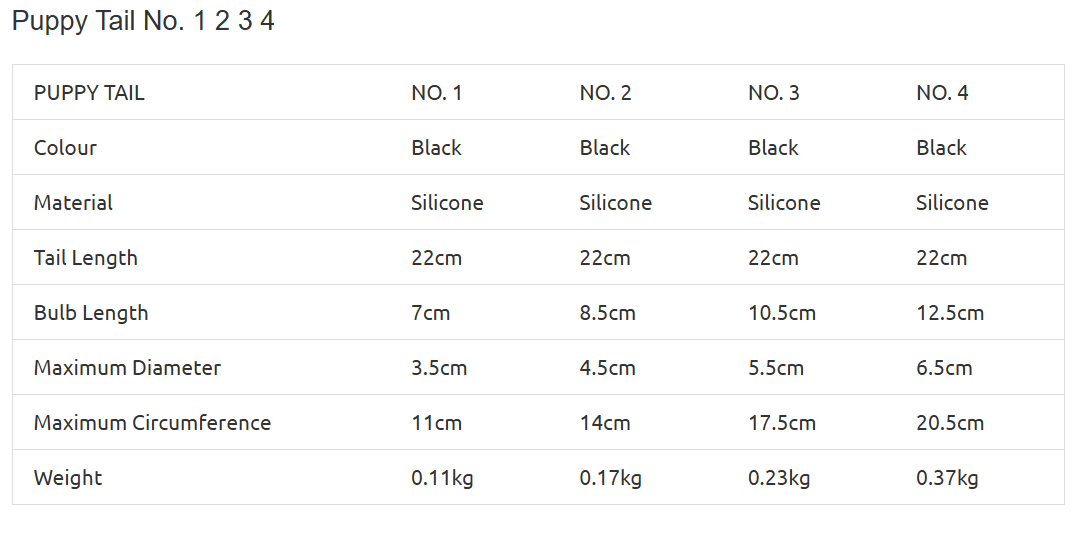The width and height of the screenshot is (1075, 538).
Task: Select the NO. 1 column header
Action: click(x=437, y=93)
